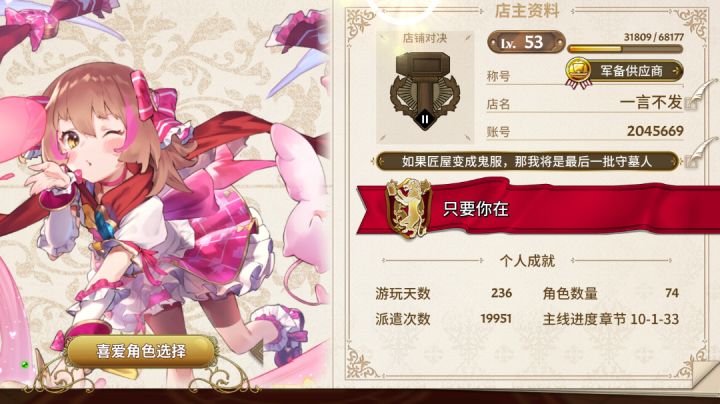Click the experience progress bar
The image size is (720, 404).
coord(625,49)
